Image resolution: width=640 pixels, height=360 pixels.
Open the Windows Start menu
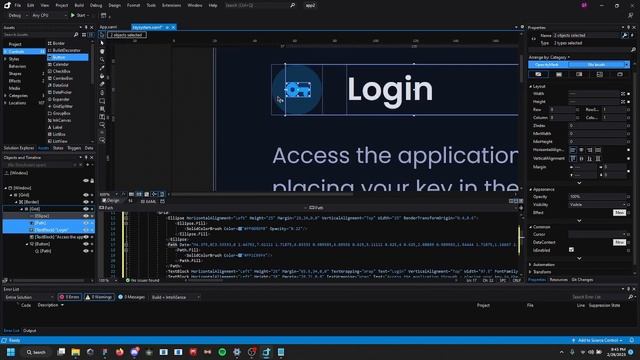tap(11, 352)
